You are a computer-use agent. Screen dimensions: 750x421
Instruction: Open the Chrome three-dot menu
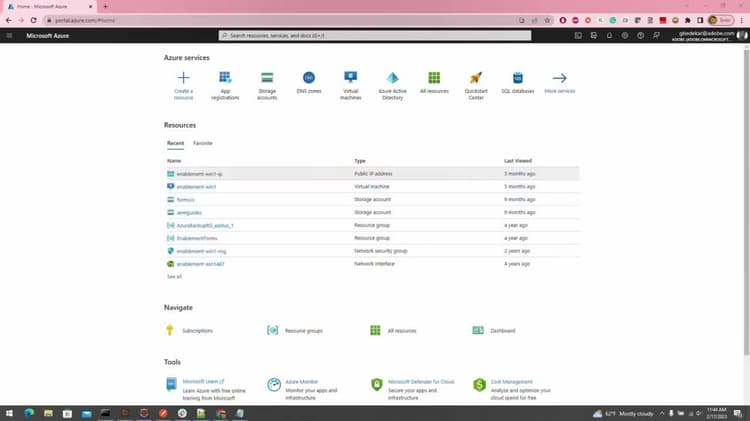click(742, 20)
